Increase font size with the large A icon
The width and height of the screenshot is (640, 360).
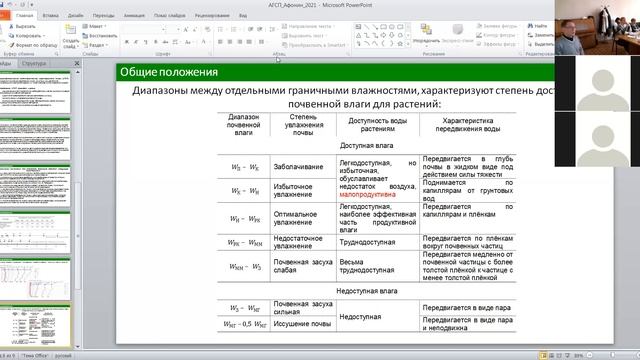(186, 29)
